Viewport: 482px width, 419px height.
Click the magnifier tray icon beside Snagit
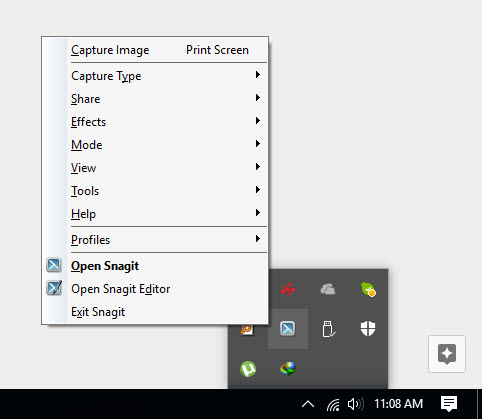[247, 329]
